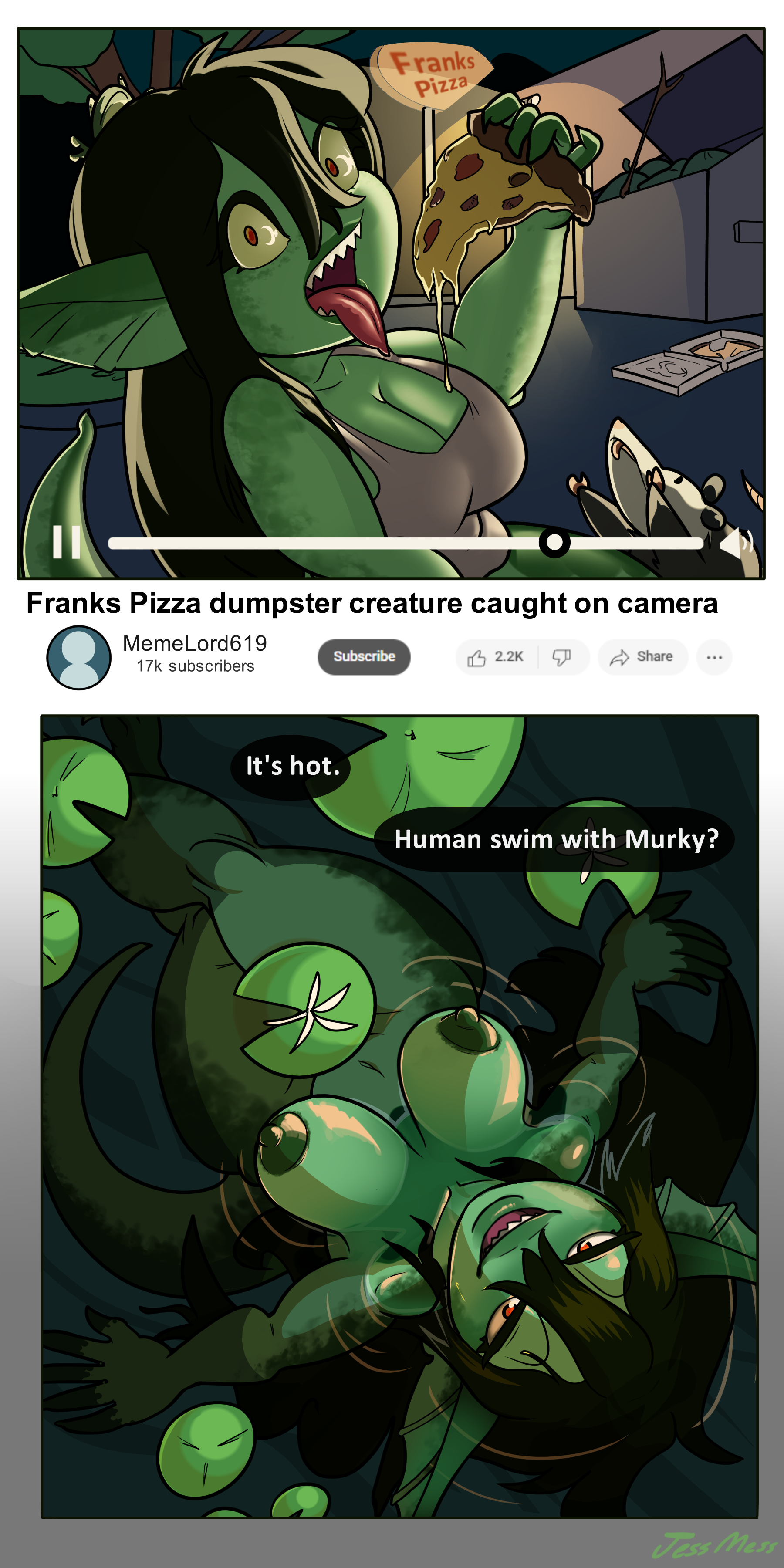Open the three-dot more options menu
Screen dimensions: 784x1568
714,657
